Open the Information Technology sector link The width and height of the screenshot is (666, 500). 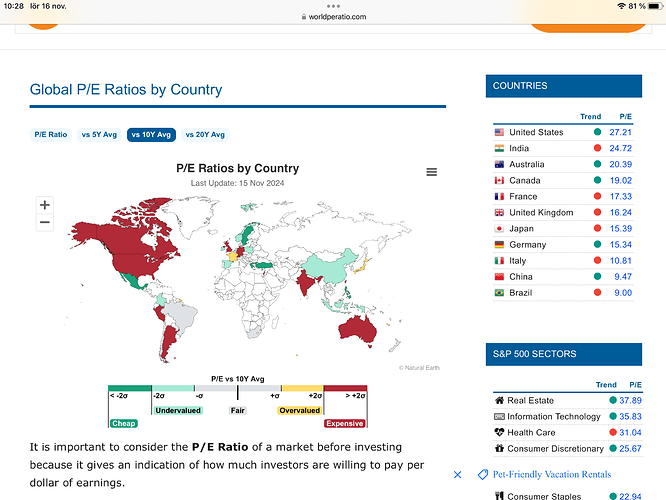coord(554,416)
